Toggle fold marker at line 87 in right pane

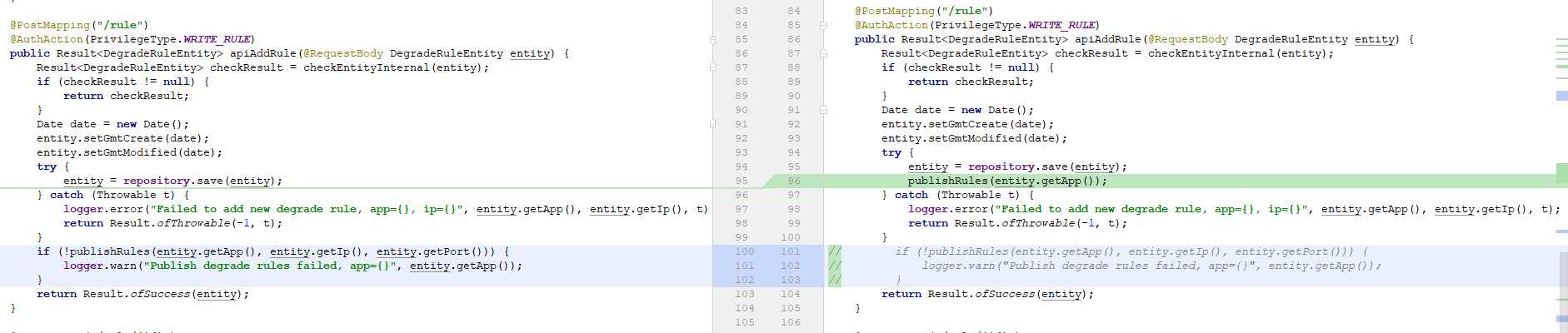coord(823,53)
